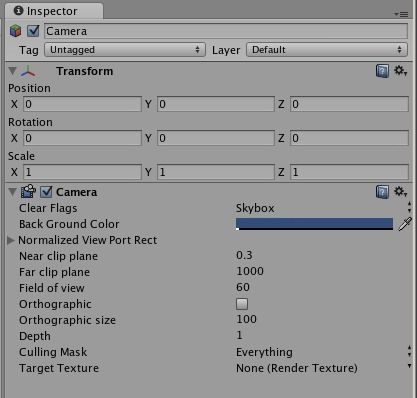The image size is (417, 398).
Task: Click the Transform component title
Action: coord(84,71)
